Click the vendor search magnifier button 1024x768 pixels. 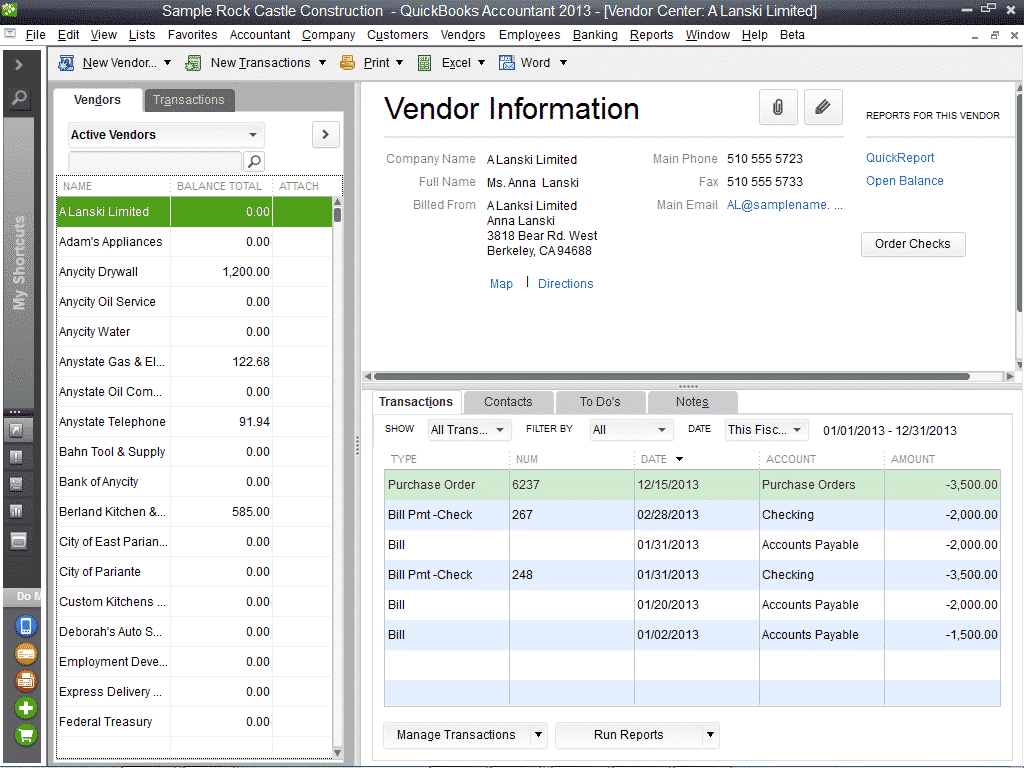click(254, 161)
